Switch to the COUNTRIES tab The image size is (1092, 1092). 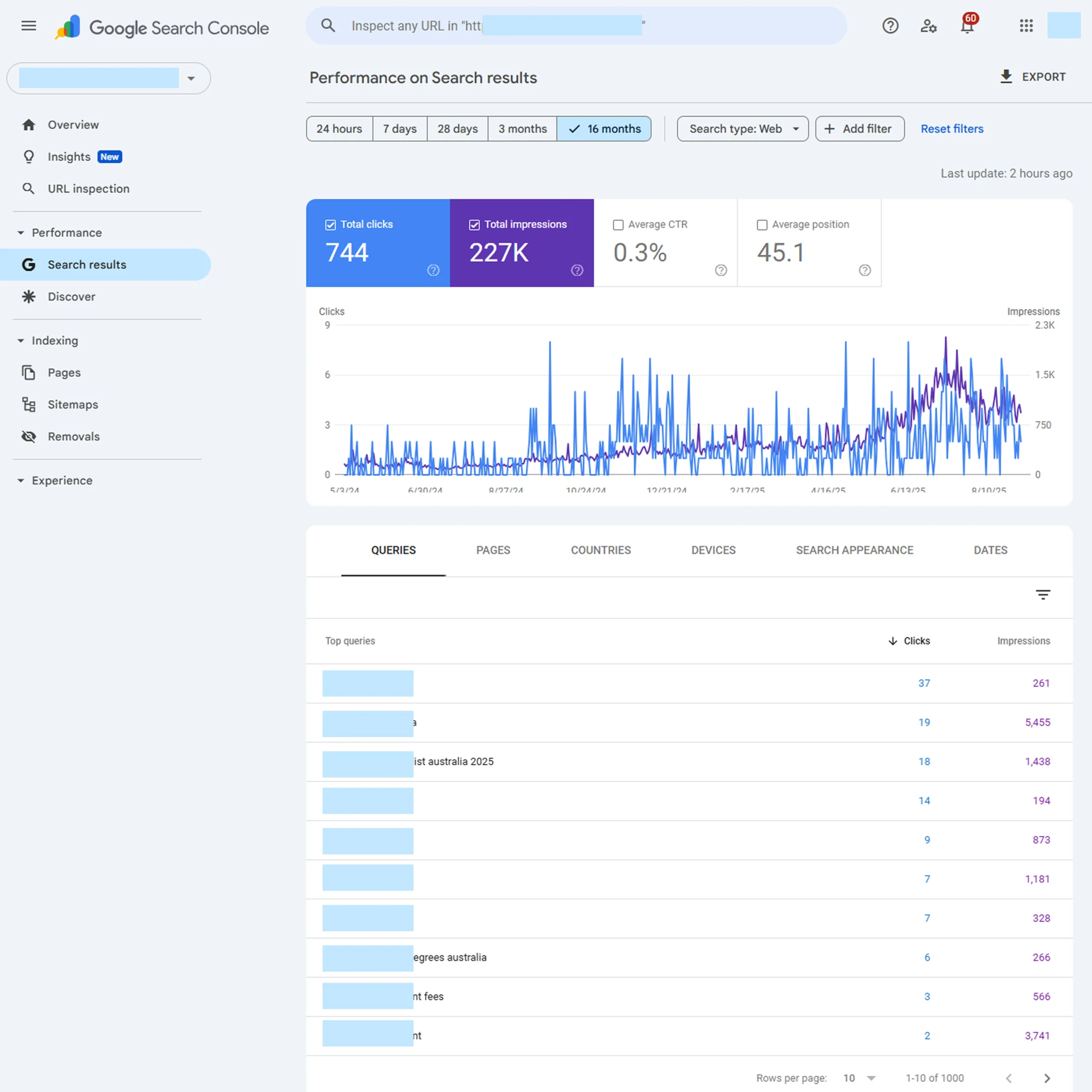[600, 550]
